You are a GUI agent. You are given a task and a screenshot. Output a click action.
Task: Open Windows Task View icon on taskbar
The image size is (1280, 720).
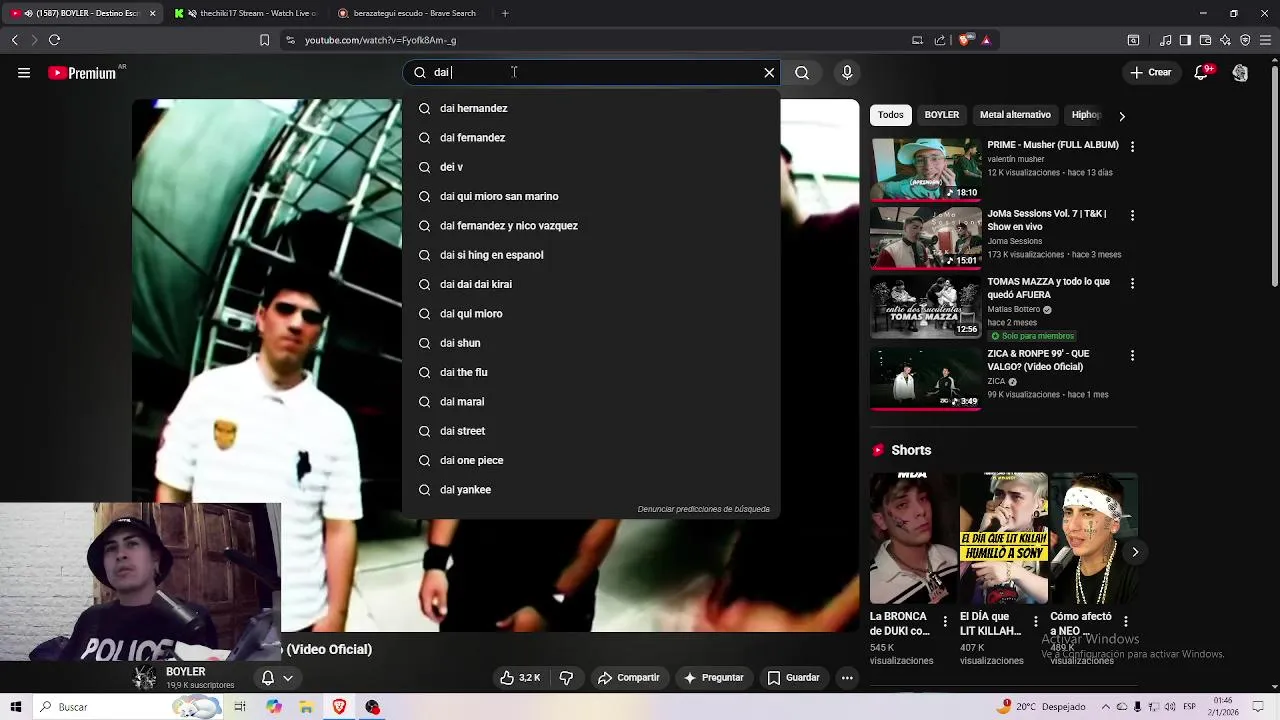click(240, 707)
